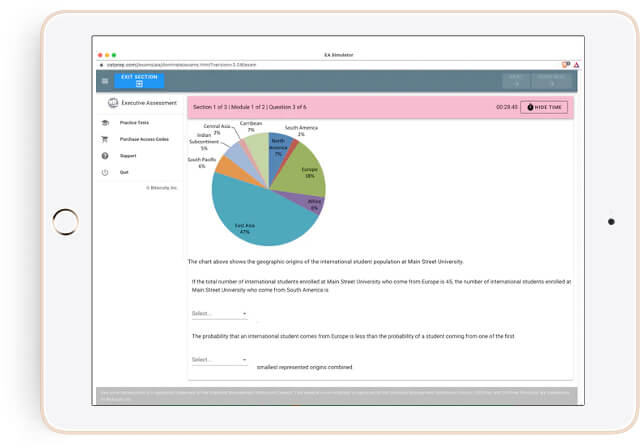Select Quit in the sidebar
Viewport: 640px width, 446px height.
pyautogui.click(x=124, y=172)
